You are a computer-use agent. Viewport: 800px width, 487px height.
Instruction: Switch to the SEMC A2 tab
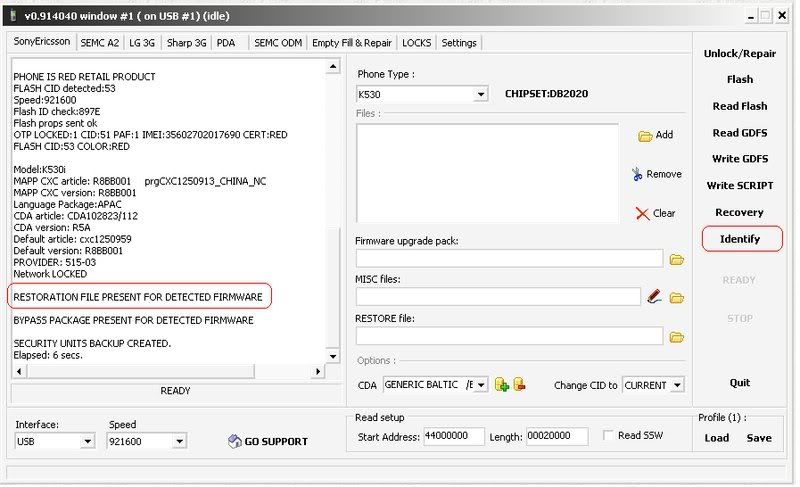(x=99, y=43)
